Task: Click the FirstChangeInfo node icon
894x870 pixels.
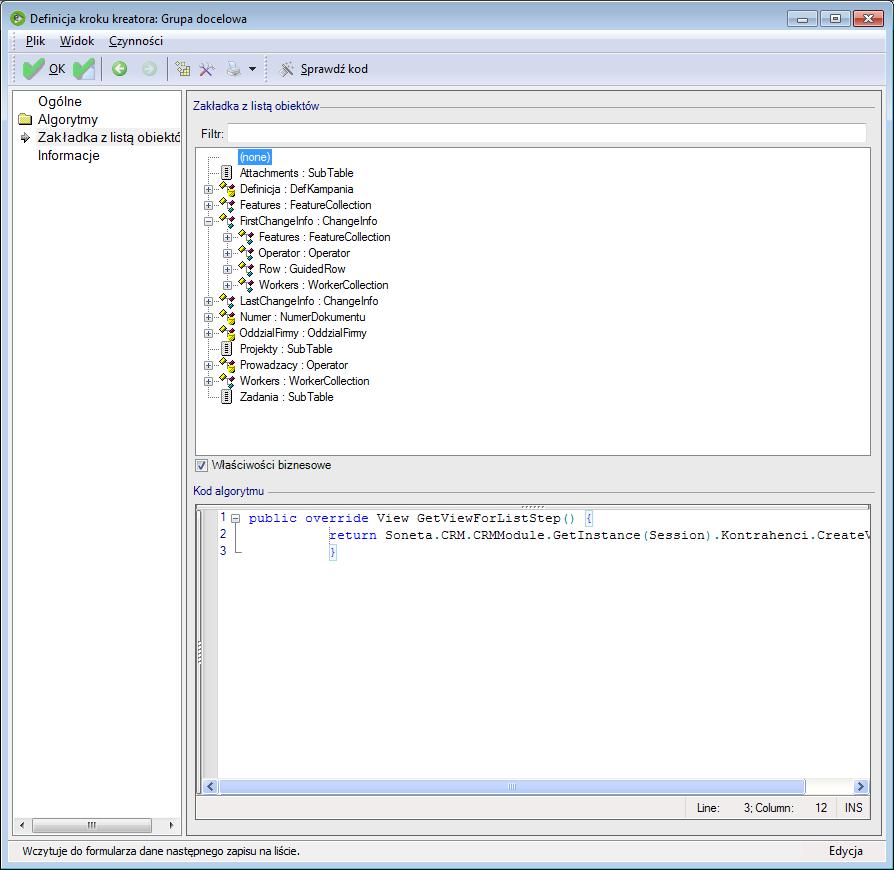Action: tap(227, 221)
